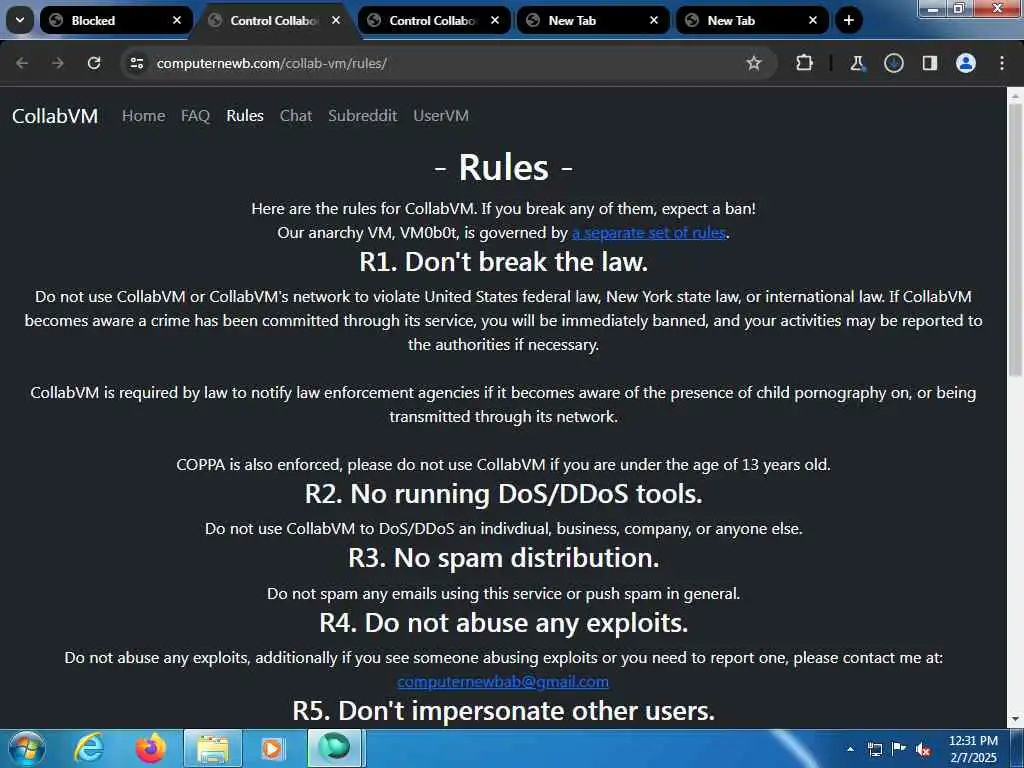
Task: Open the network tray icon
Action: [x=875, y=749]
